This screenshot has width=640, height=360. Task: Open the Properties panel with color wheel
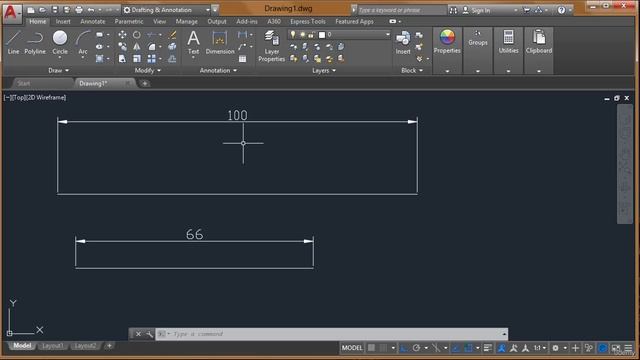pos(447,42)
